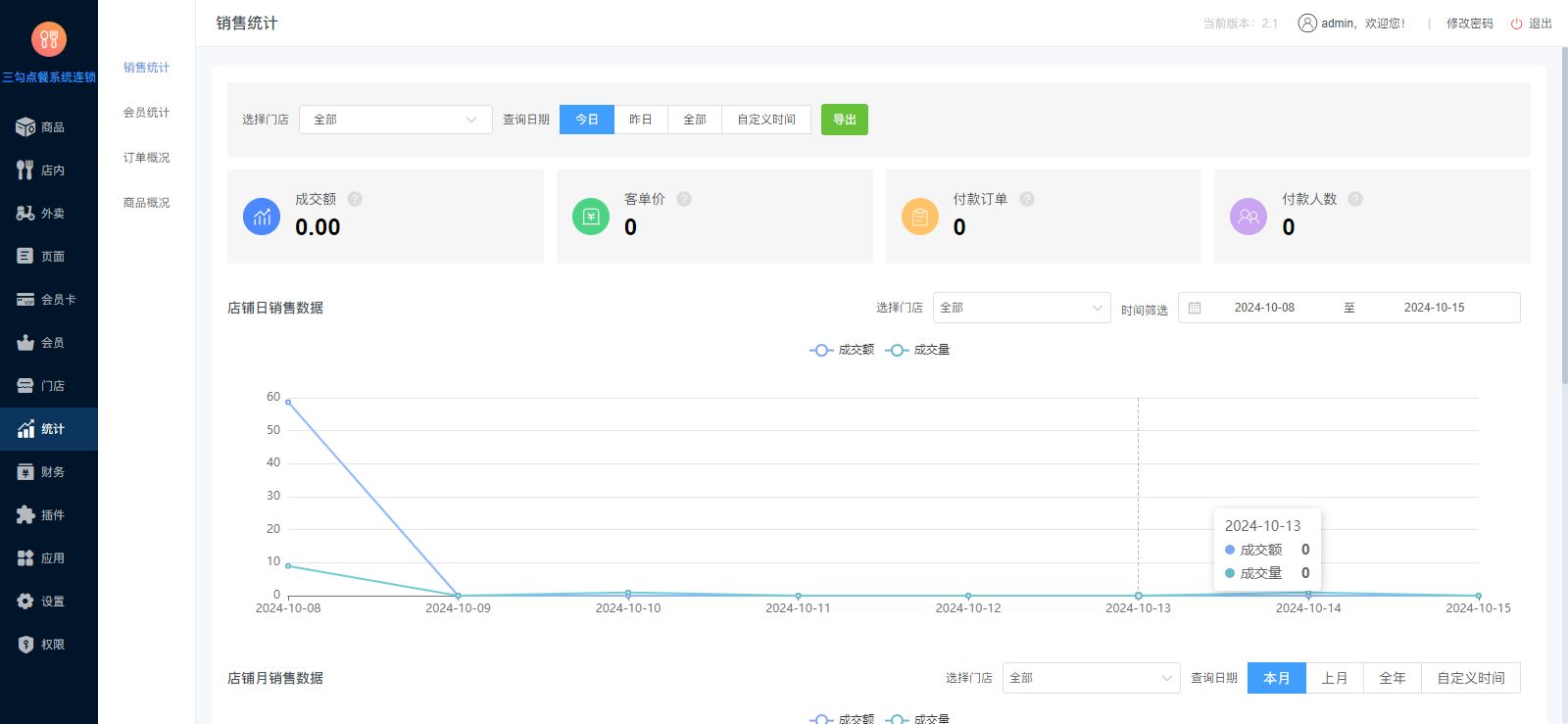Click x-axis label 2024-10-14
Viewport: 1568px width, 724px height.
tap(1308, 608)
